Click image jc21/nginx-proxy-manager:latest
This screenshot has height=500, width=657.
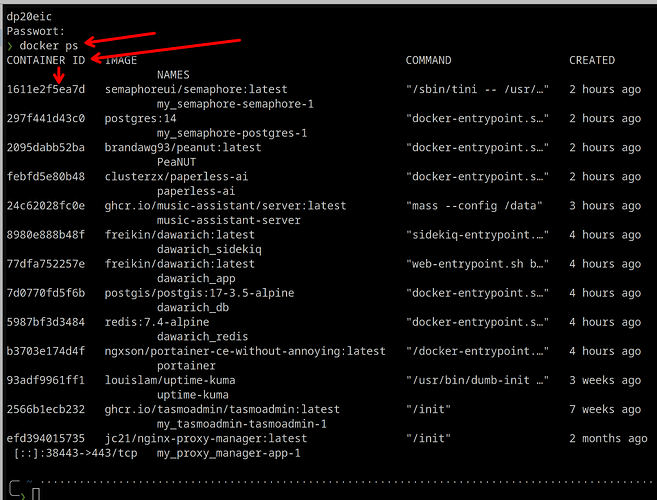[206, 439]
